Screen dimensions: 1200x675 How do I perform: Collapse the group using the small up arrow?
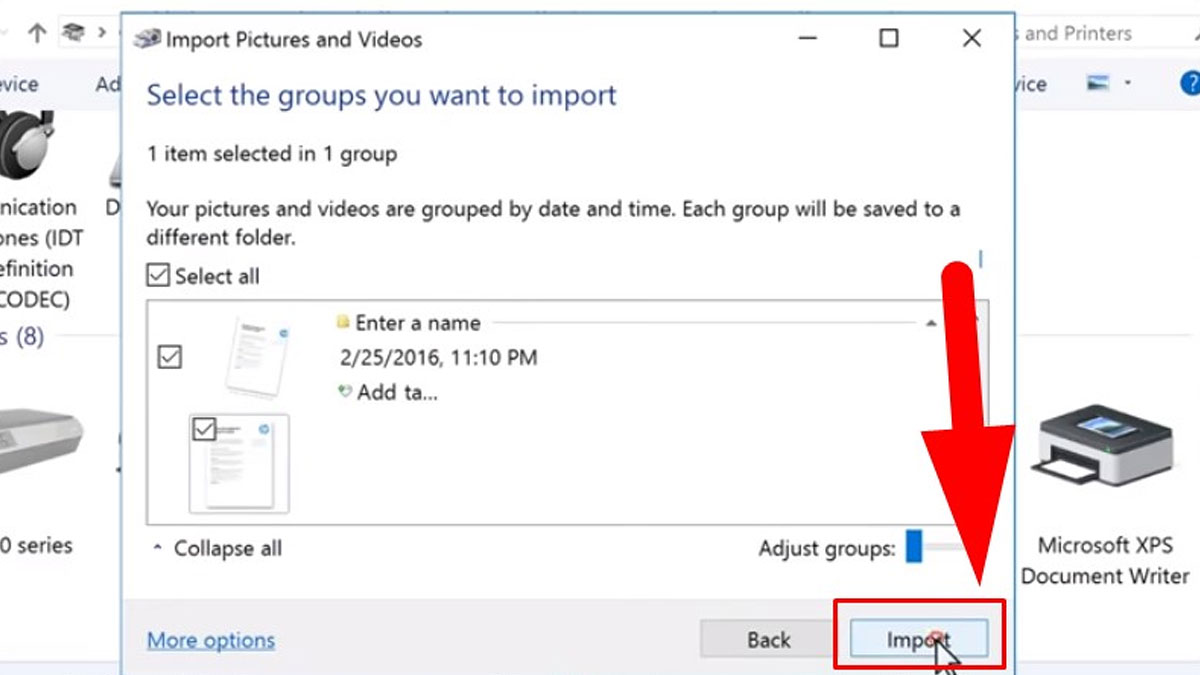click(x=931, y=323)
